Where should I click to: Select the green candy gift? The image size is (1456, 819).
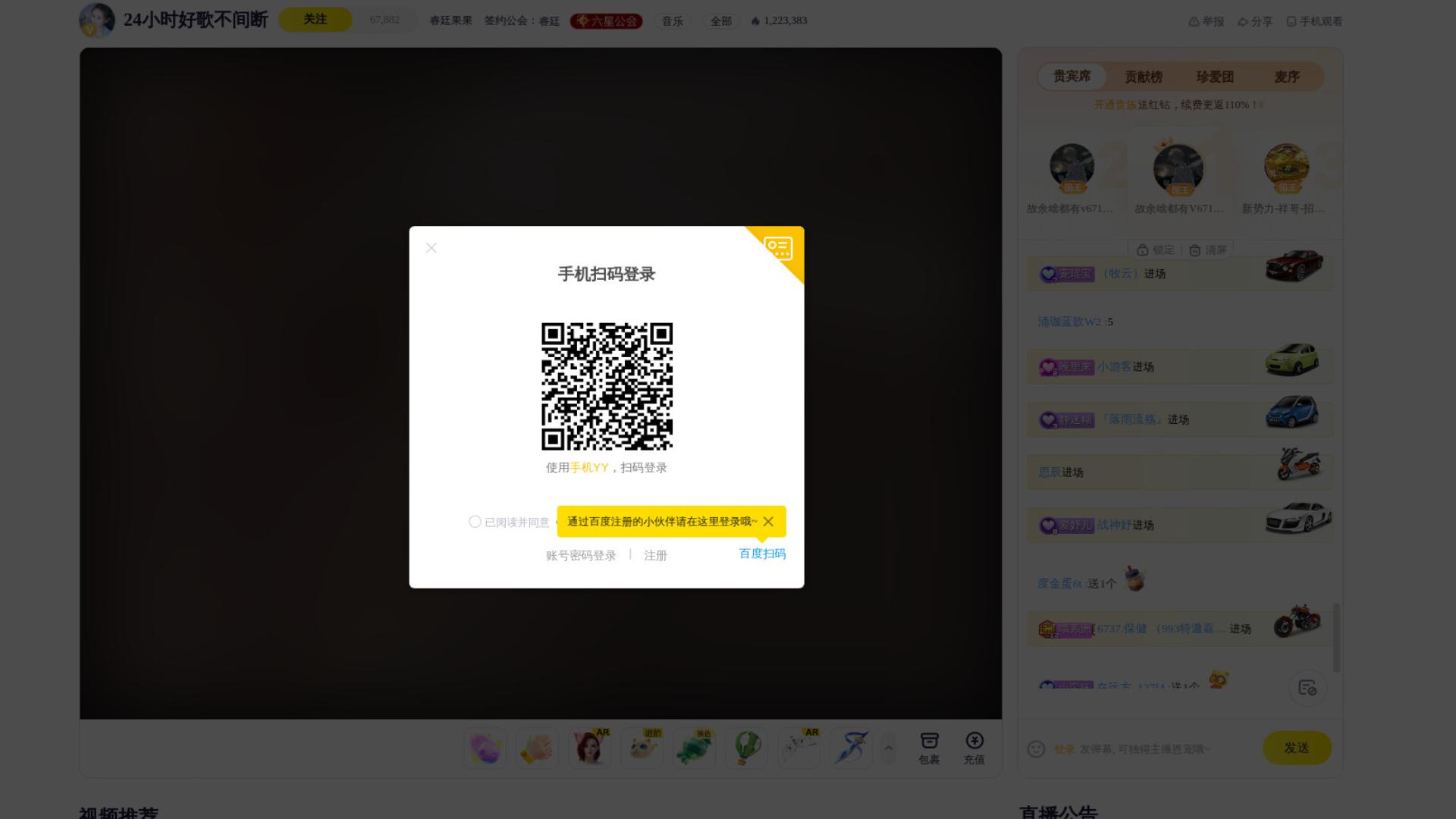point(694,748)
